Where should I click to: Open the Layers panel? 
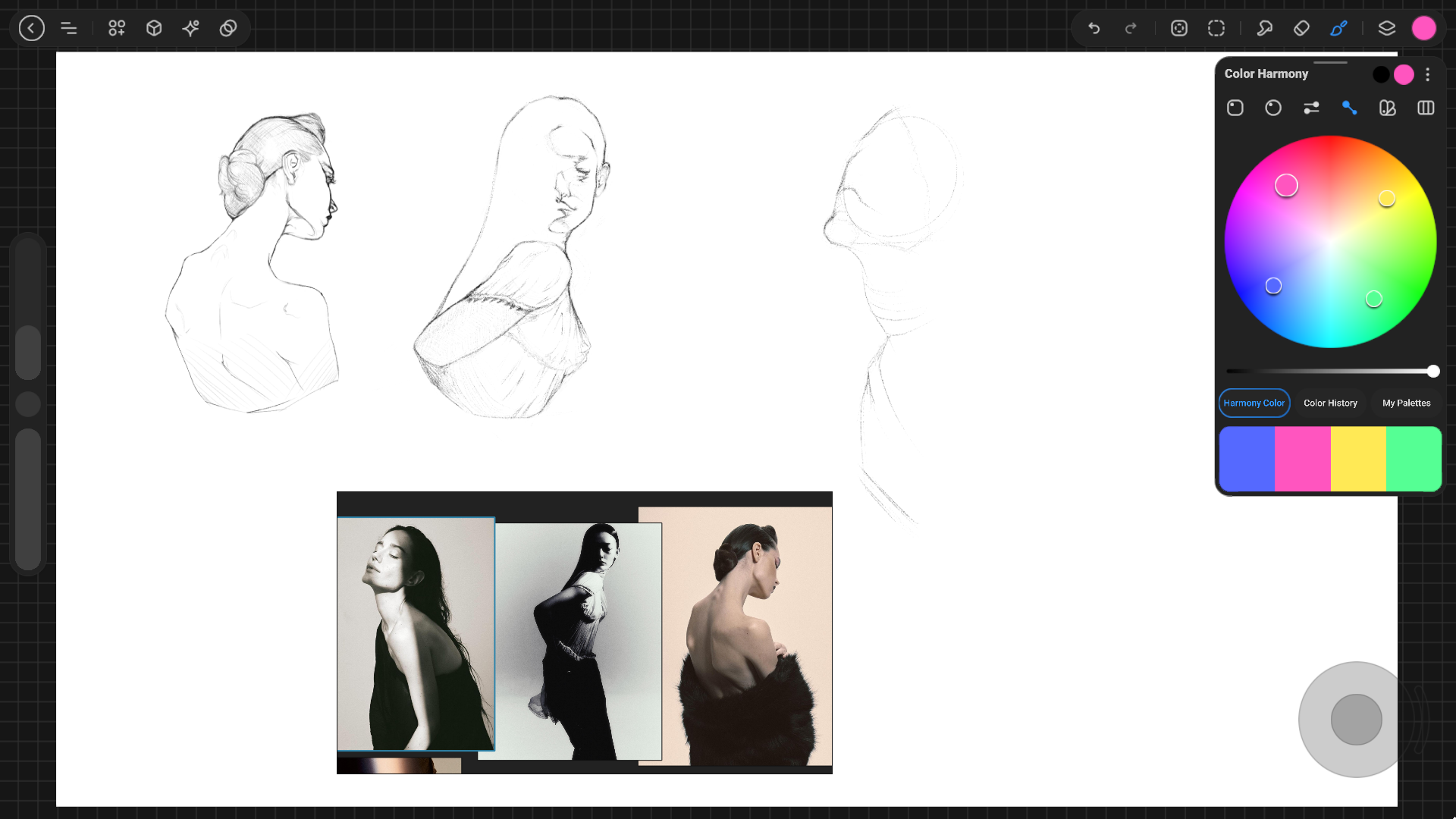pos(1386,28)
